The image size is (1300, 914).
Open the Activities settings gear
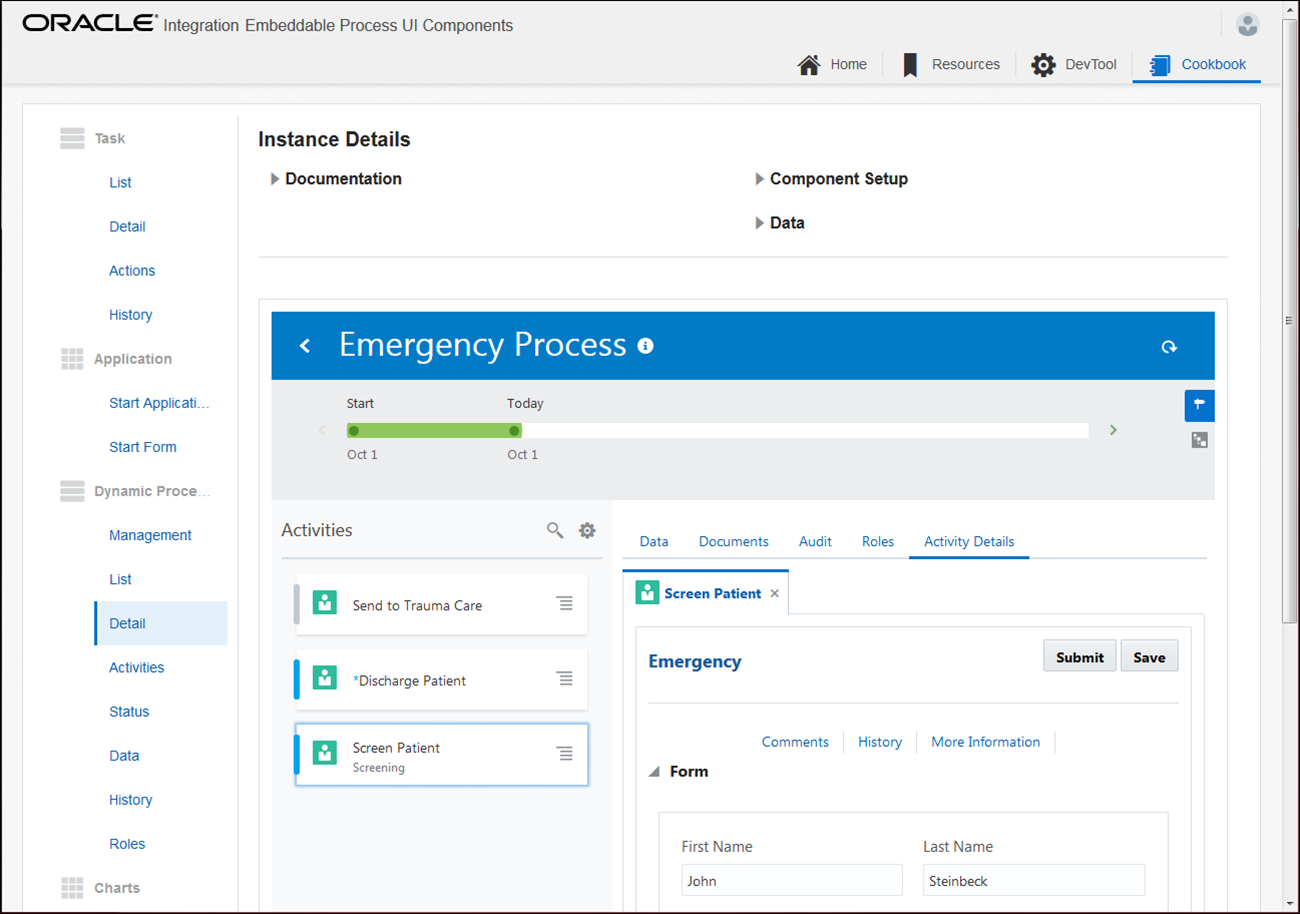[587, 530]
